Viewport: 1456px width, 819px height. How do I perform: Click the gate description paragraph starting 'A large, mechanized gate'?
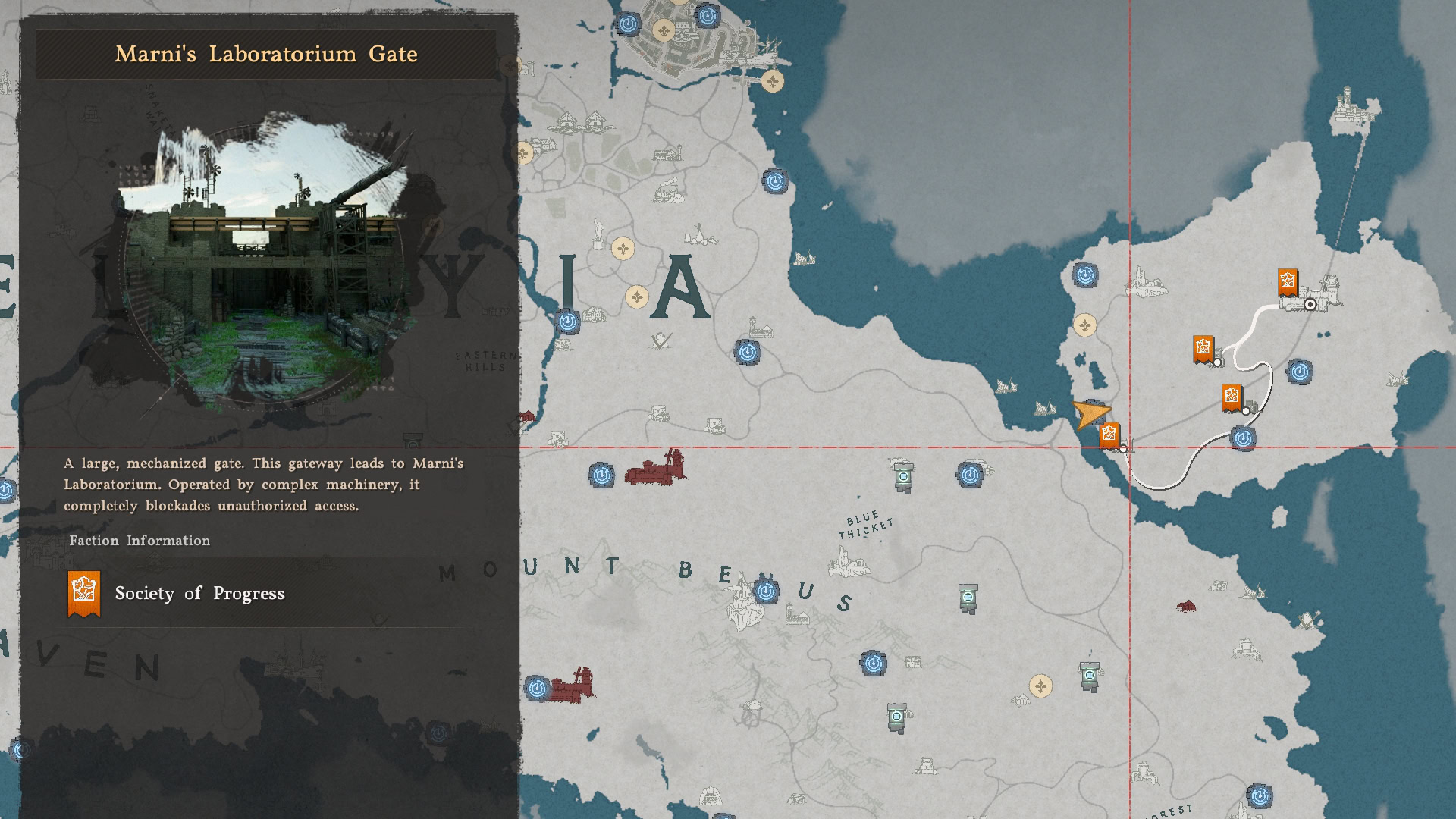(263, 485)
